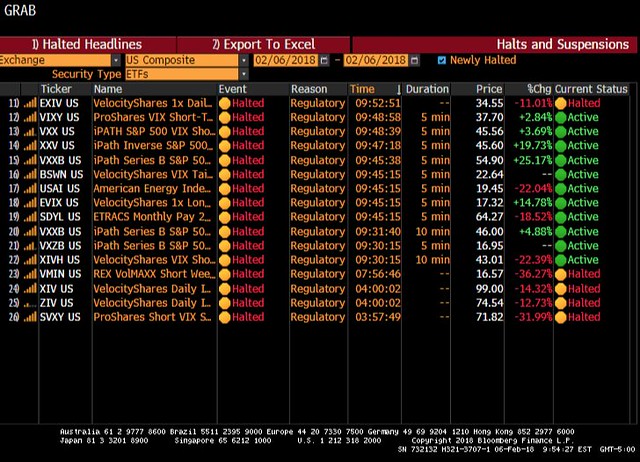640x462 pixels.
Task: Click the bar chart icon beside XIVH US
Action: click(30, 260)
